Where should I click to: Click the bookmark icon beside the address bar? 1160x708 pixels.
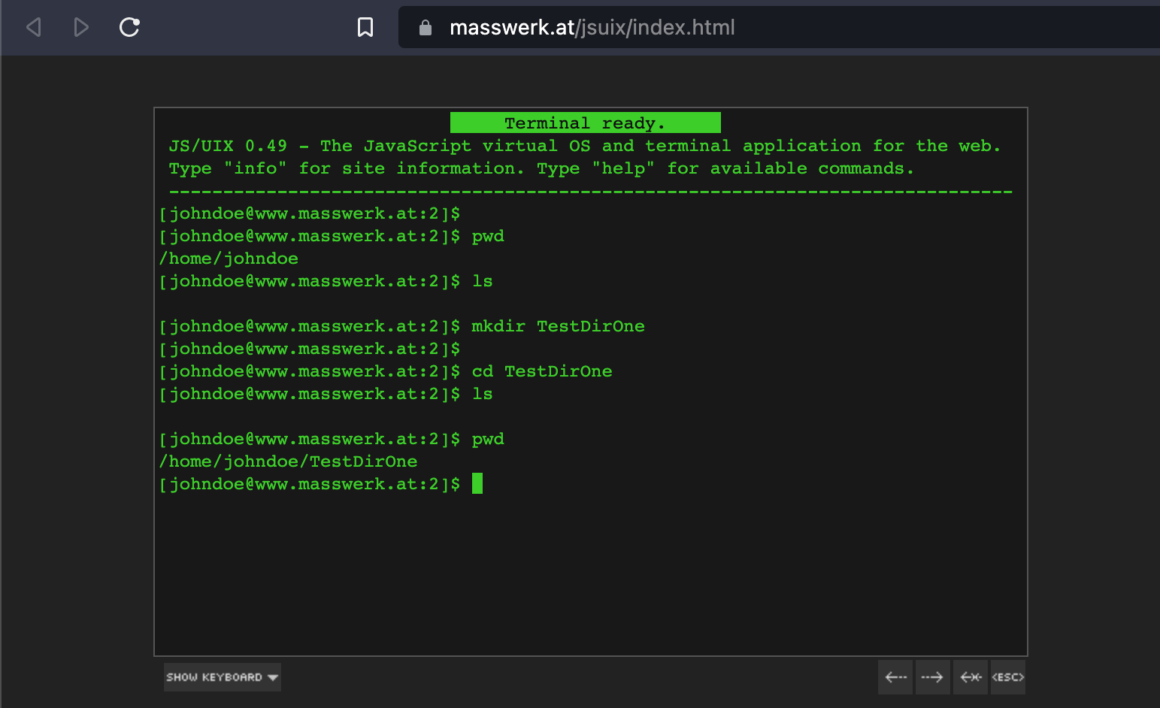[365, 27]
